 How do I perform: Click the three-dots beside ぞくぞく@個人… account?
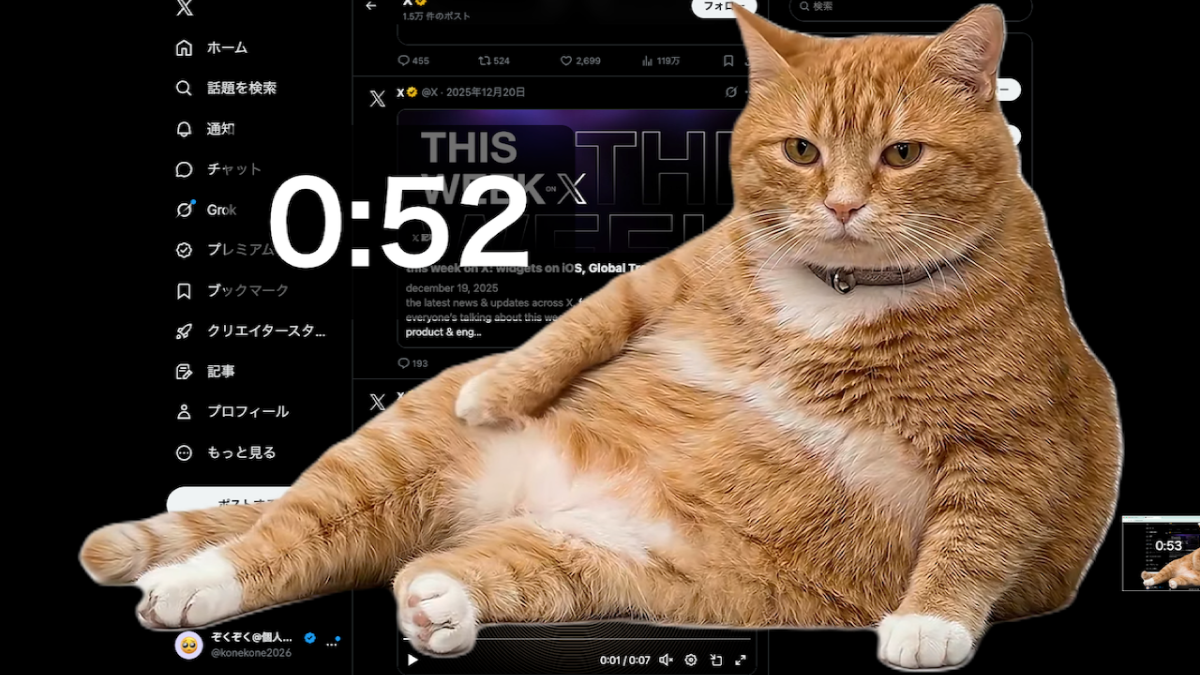332,645
